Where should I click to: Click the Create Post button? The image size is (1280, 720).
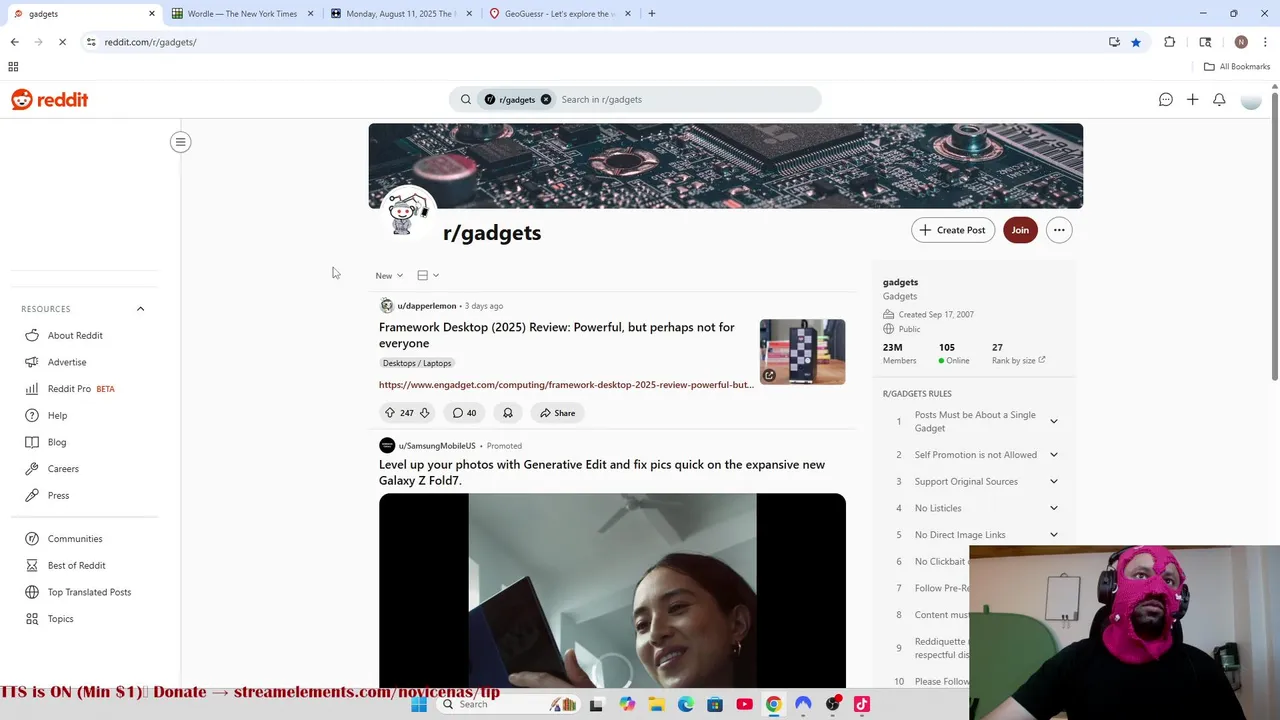pos(953,230)
